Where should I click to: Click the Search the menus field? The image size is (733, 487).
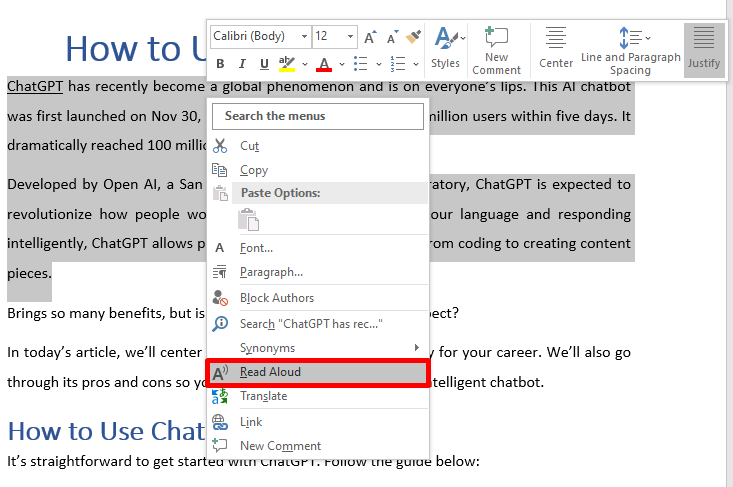click(x=318, y=116)
